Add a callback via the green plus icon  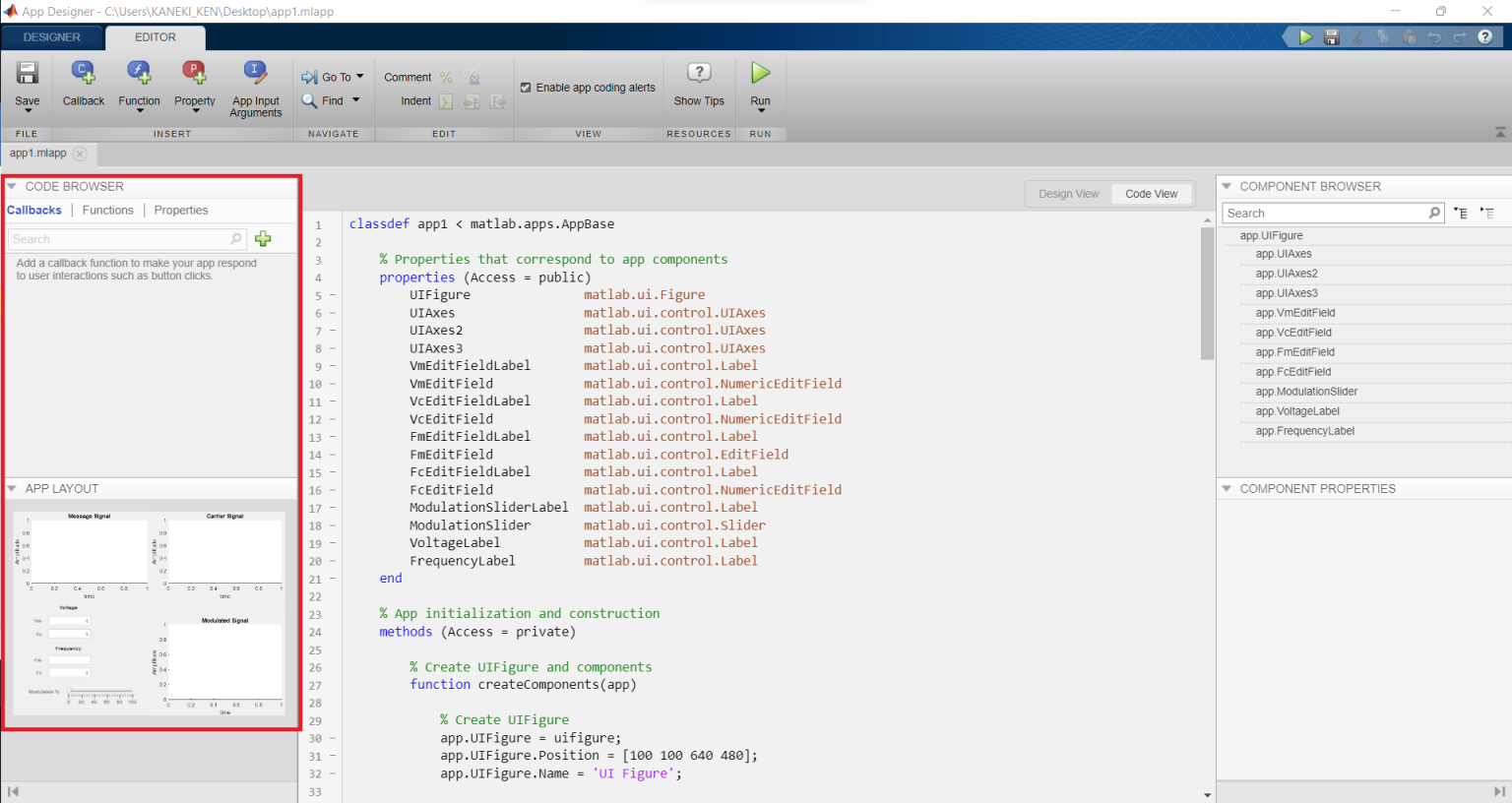(x=263, y=238)
